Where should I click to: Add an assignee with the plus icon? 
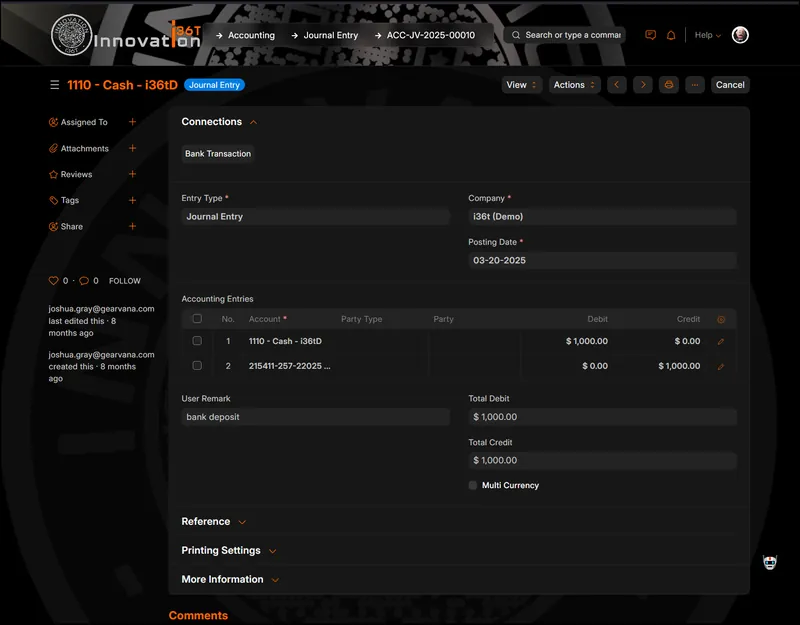pyautogui.click(x=132, y=122)
